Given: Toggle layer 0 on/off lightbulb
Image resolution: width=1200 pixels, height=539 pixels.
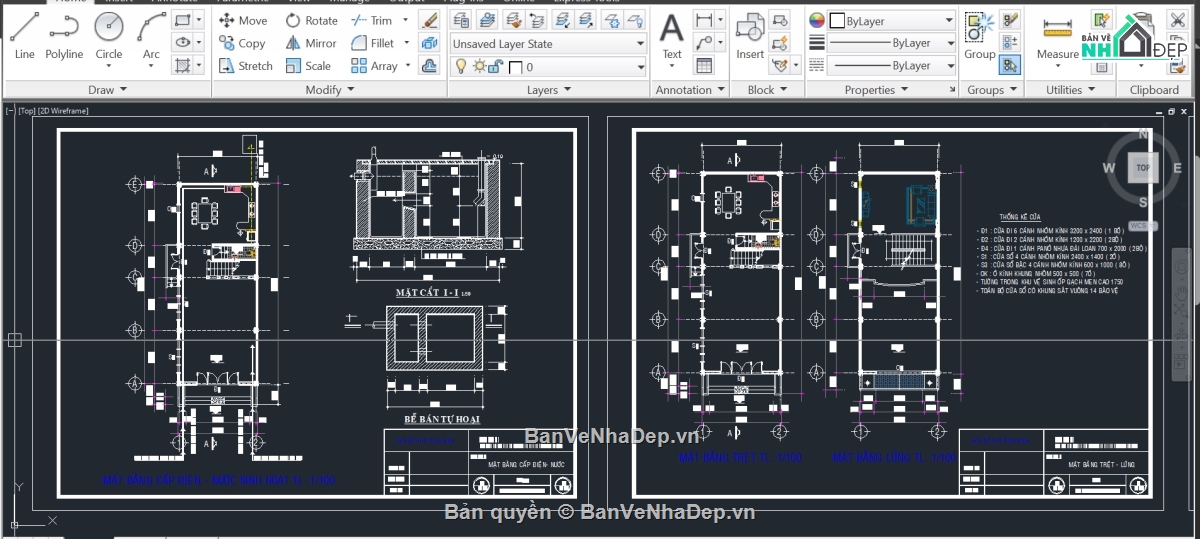Looking at the screenshot, I should (461, 66).
